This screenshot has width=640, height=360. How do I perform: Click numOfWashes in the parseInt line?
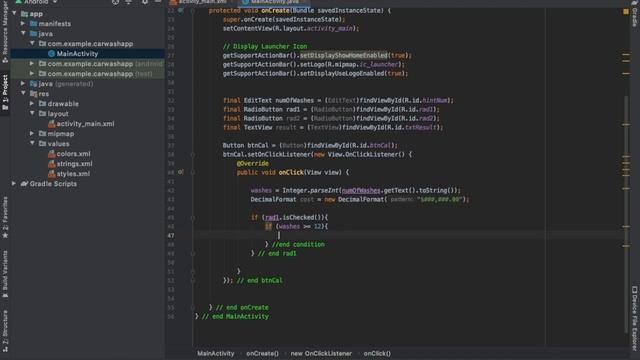361,191
